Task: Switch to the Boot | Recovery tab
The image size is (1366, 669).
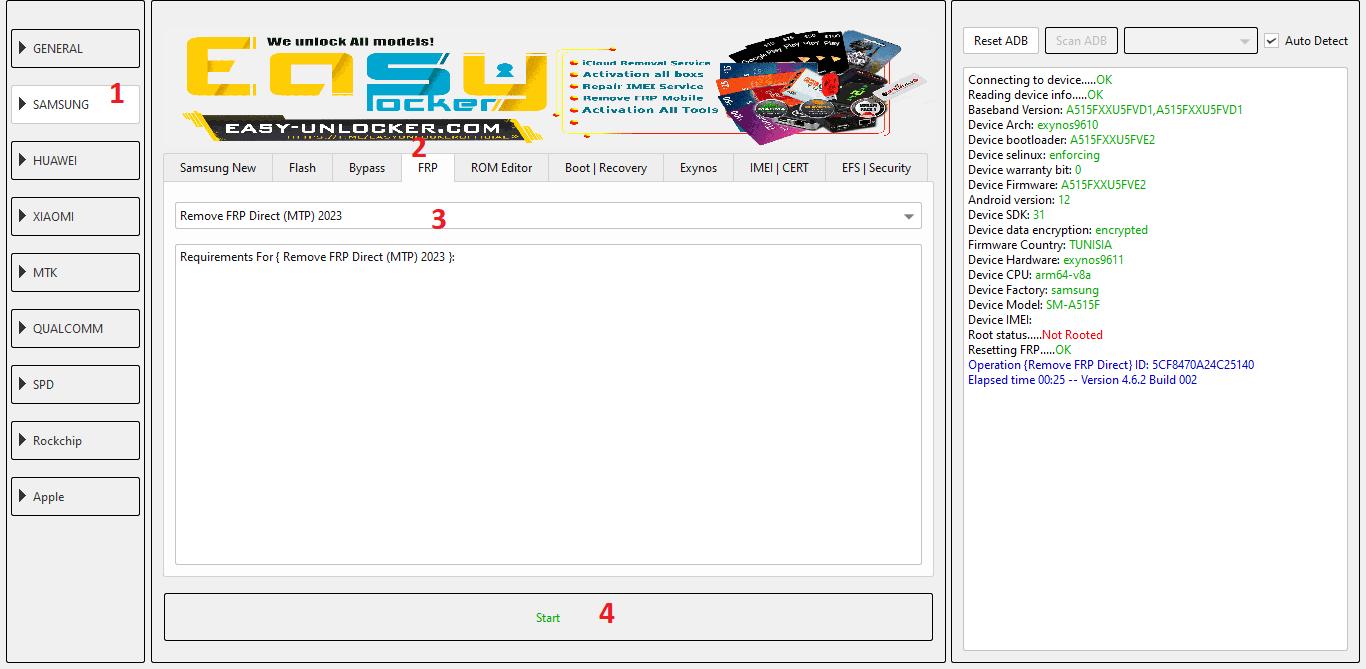Action: click(606, 168)
